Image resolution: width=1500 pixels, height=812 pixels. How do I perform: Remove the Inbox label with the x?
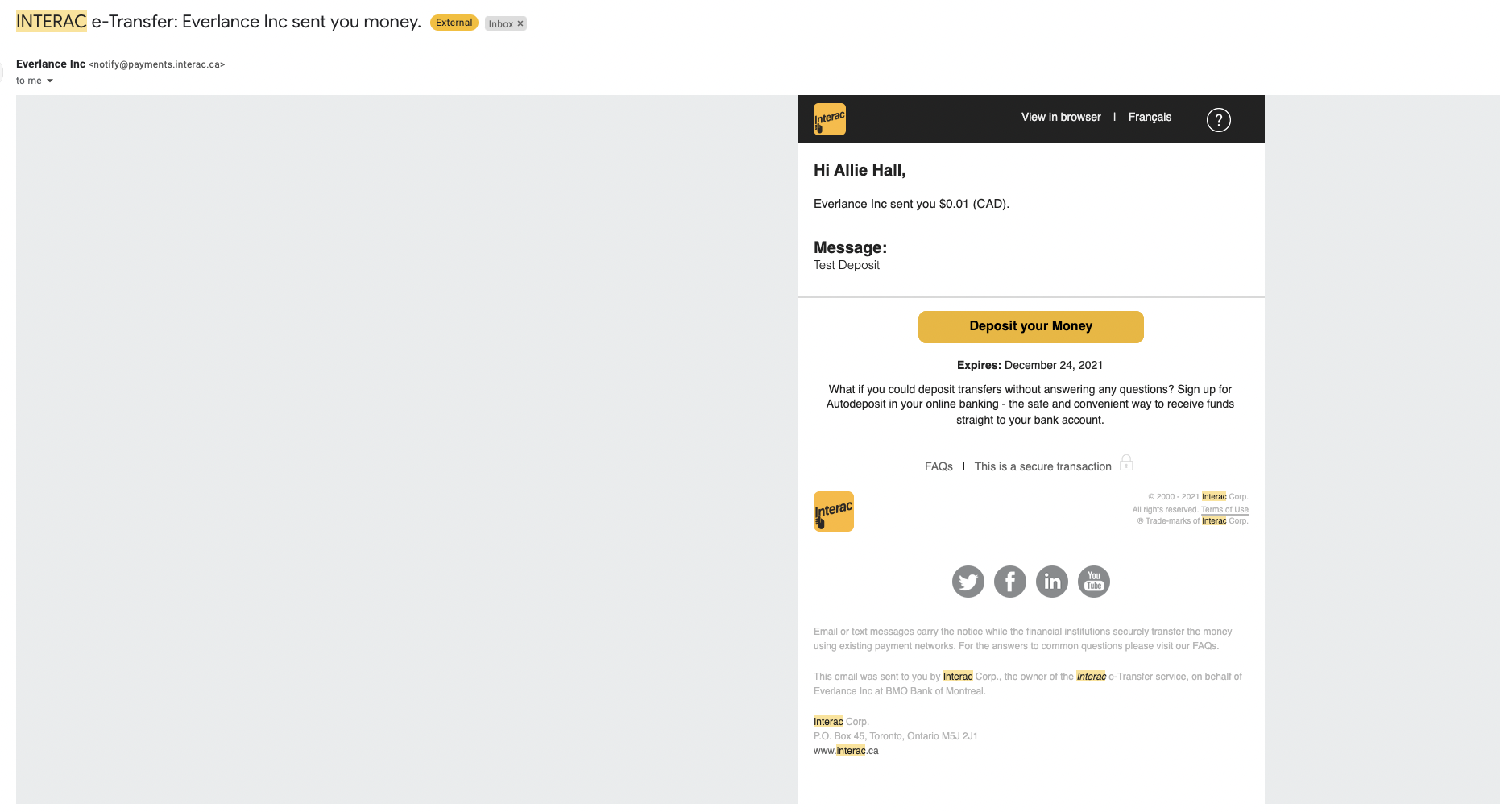pos(520,23)
